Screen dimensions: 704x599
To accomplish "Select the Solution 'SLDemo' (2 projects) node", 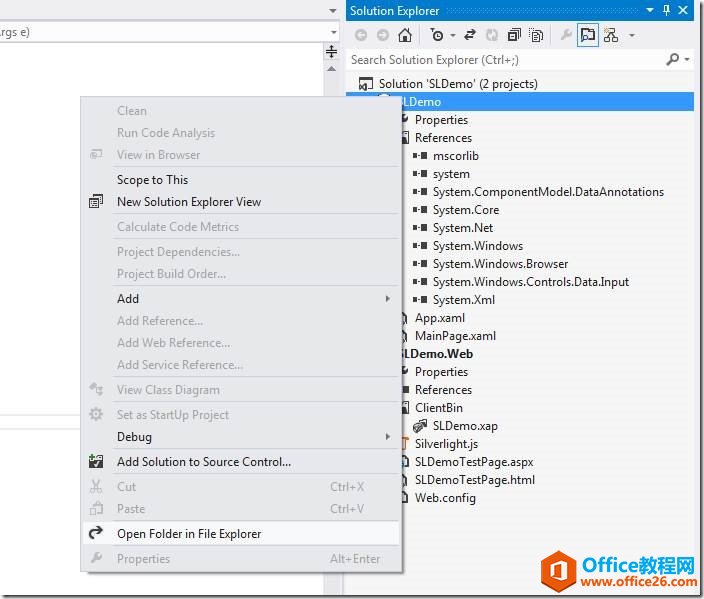I will point(458,84).
